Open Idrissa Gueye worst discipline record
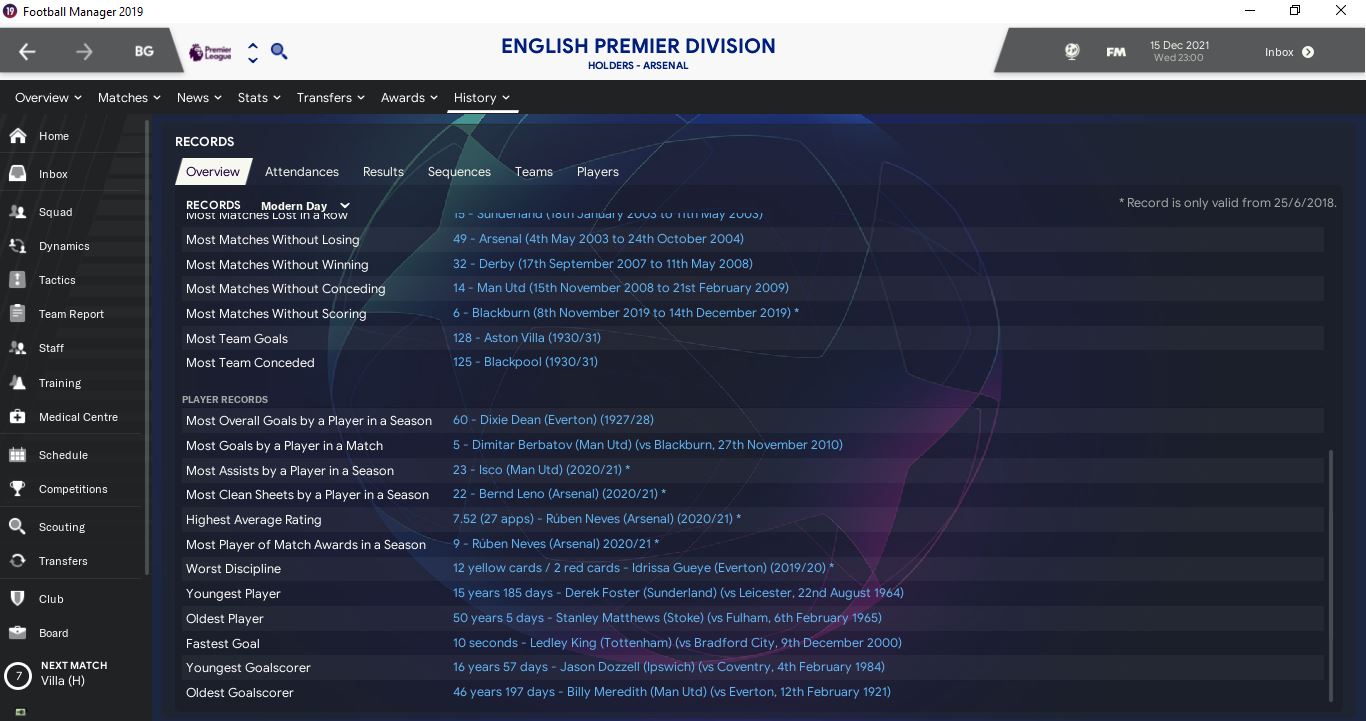The height and width of the screenshot is (721, 1366). pos(643,568)
